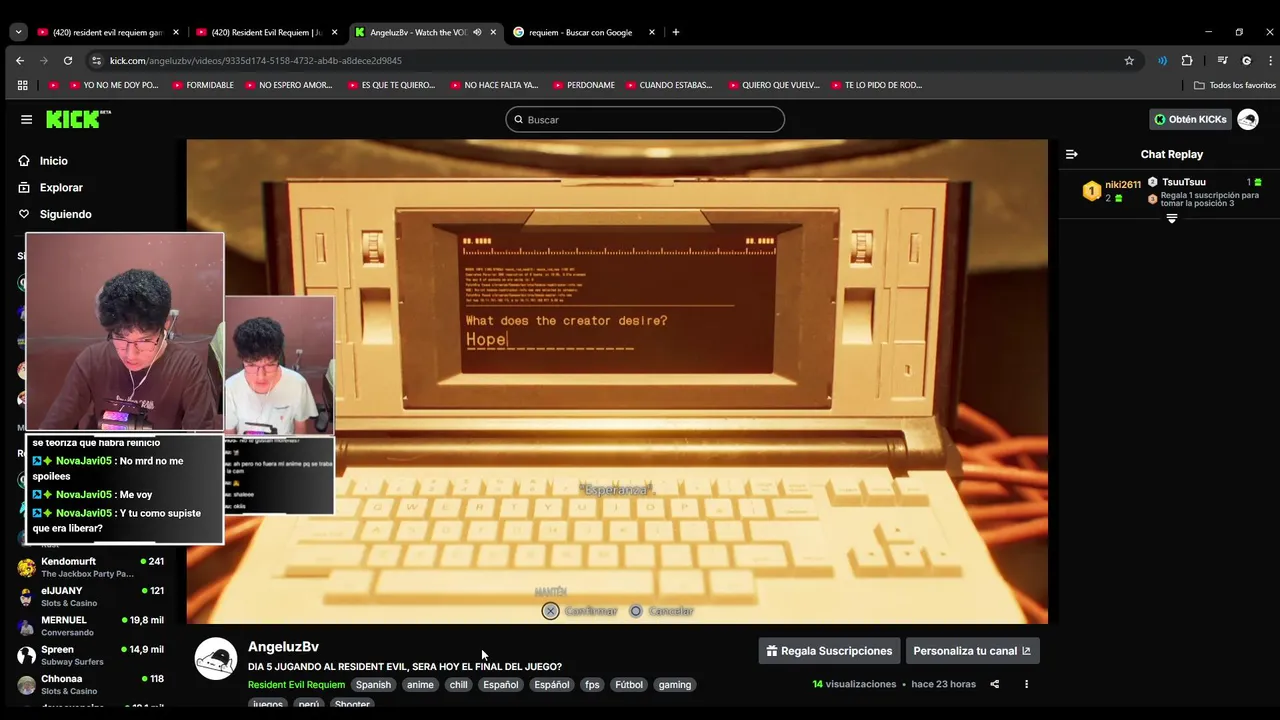
Task: Open QUIERO QUE VUELV... bookmark
Action: pos(774,85)
